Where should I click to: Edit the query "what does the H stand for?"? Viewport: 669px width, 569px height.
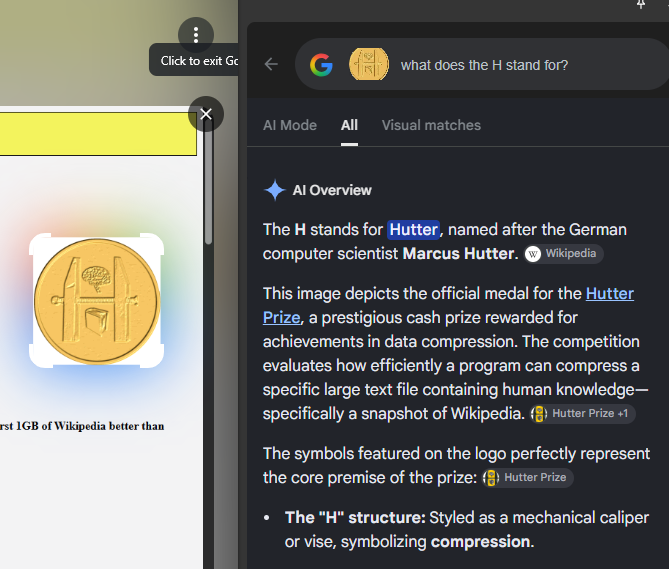point(484,65)
